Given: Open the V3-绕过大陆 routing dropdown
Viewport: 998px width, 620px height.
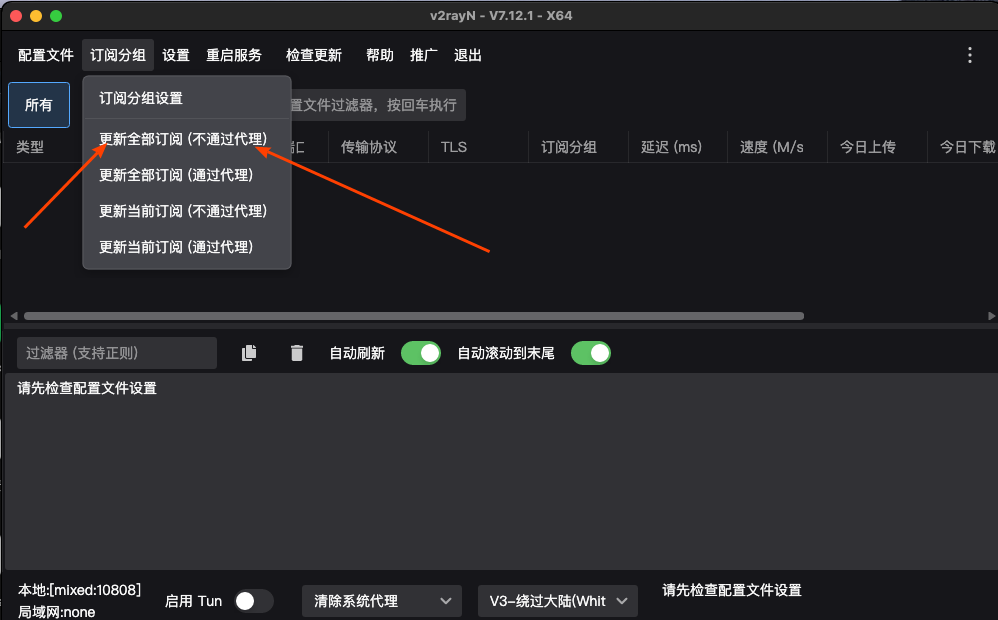Looking at the screenshot, I should click(x=558, y=601).
